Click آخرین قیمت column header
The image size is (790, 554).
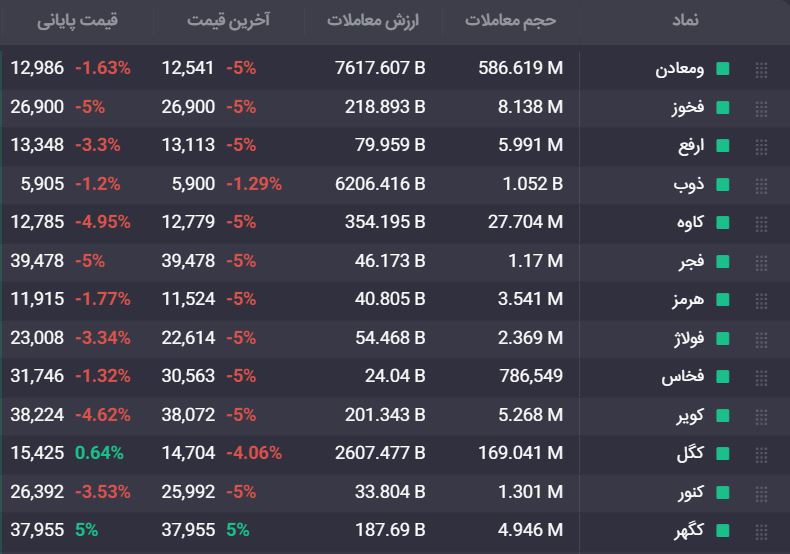pyautogui.click(x=229, y=20)
